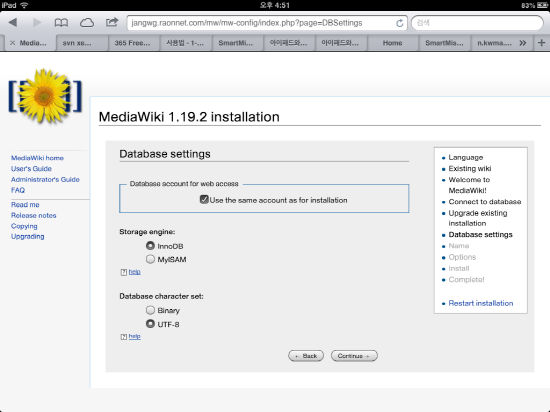Click the Continue button
Viewport: 550px width, 412px height.
tap(354, 356)
